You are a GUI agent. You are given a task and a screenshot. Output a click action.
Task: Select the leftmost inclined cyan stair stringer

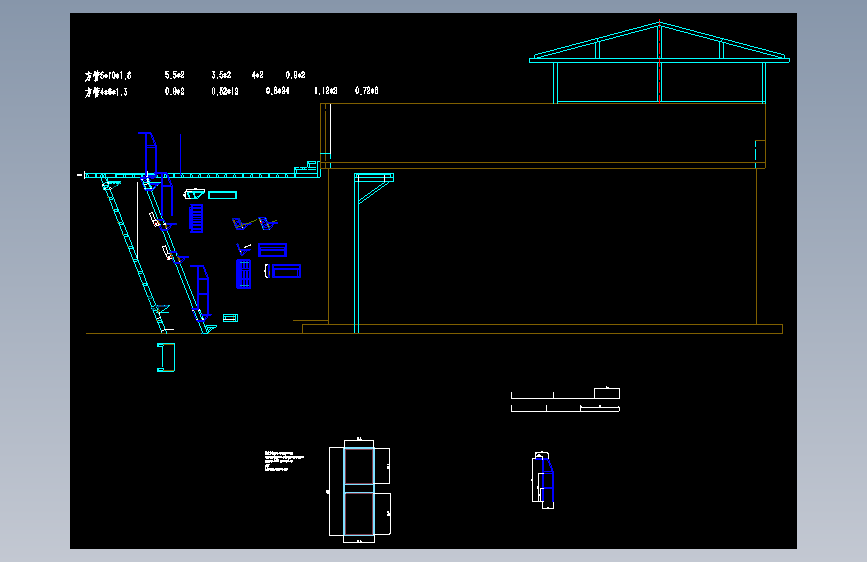point(133,254)
